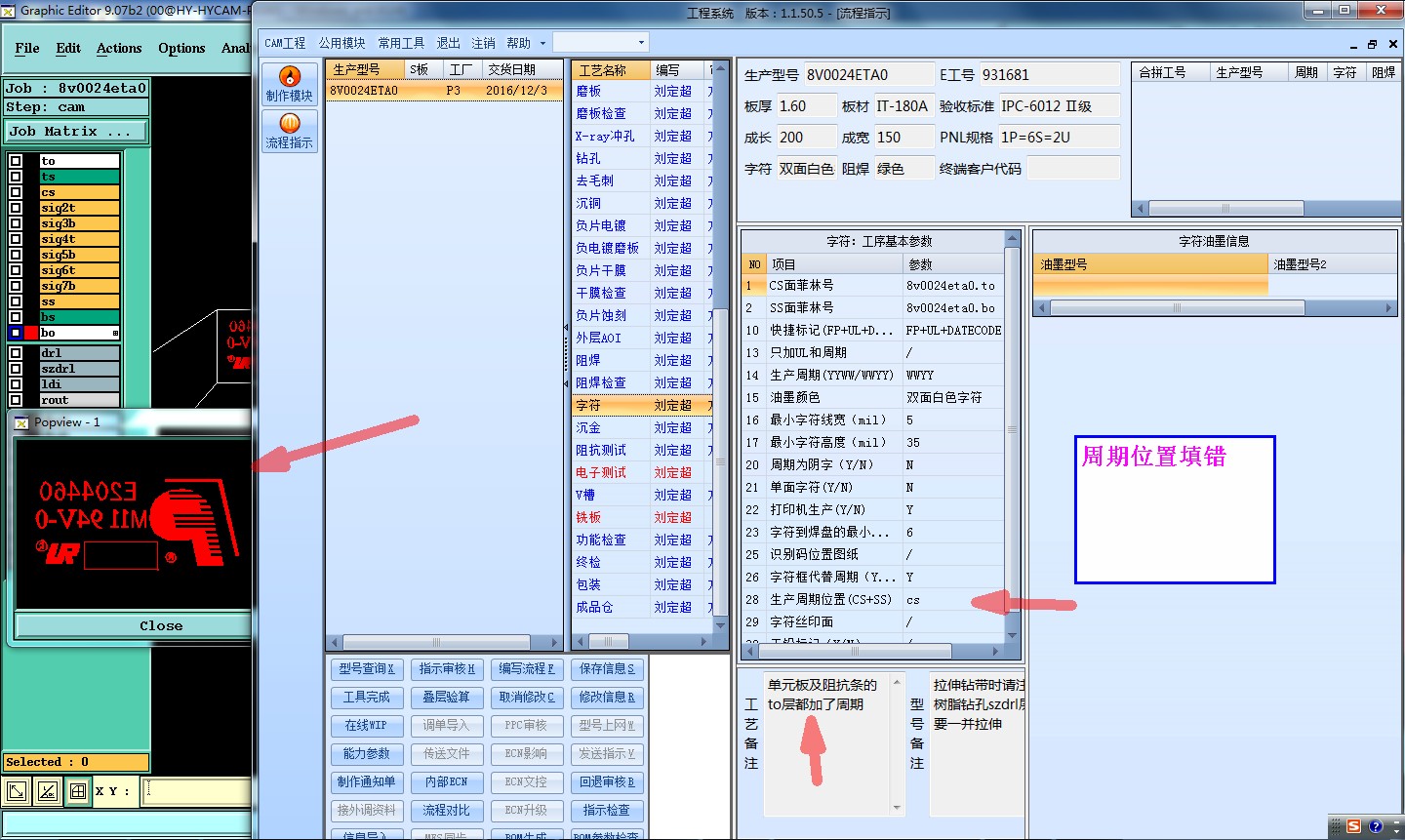Toggle visibility box for layer 'to'
Image resolution: width=1405 pixels, height=840 pixels.
pyautogui.click(x=16, y=161)
